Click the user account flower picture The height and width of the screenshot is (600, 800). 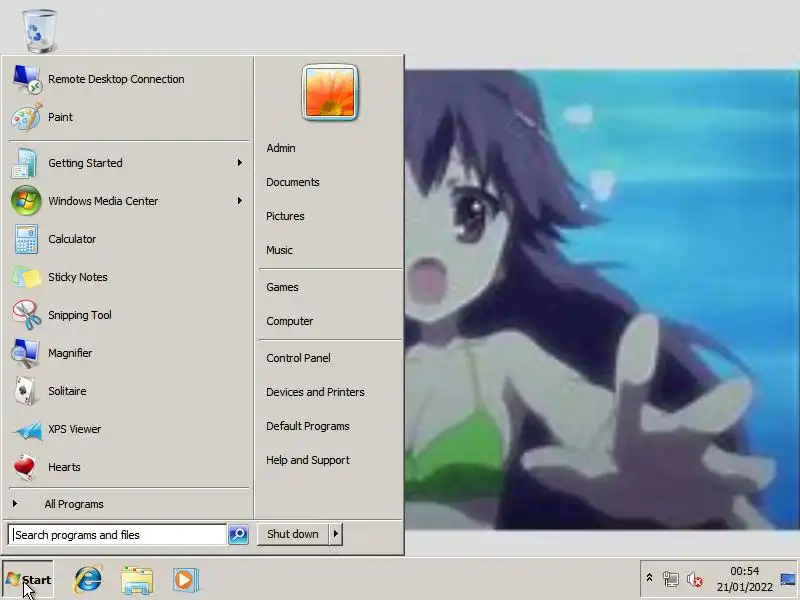coord(330,92)
